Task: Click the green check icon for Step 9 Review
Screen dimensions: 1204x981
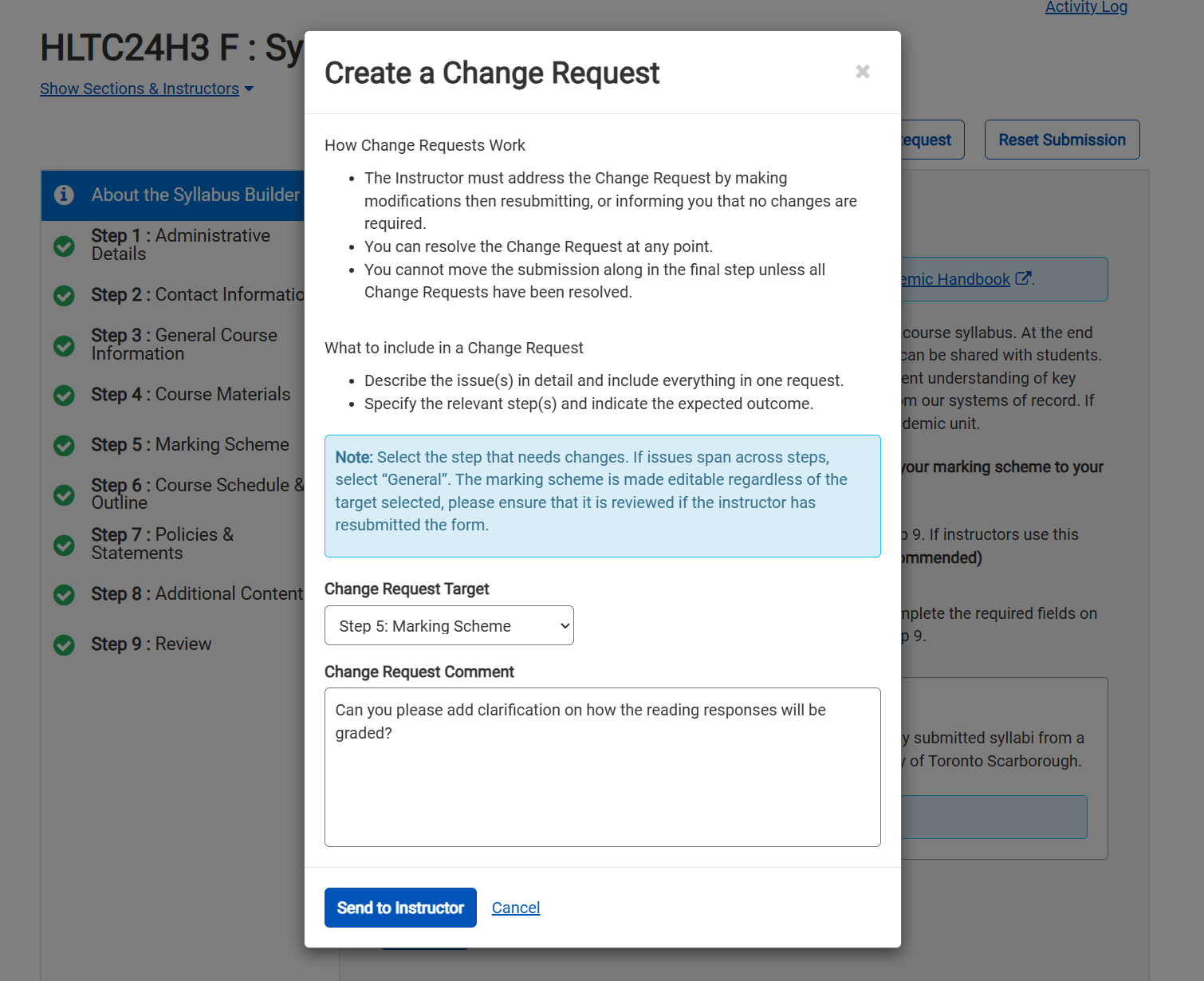Action: (x=64, y=644)
